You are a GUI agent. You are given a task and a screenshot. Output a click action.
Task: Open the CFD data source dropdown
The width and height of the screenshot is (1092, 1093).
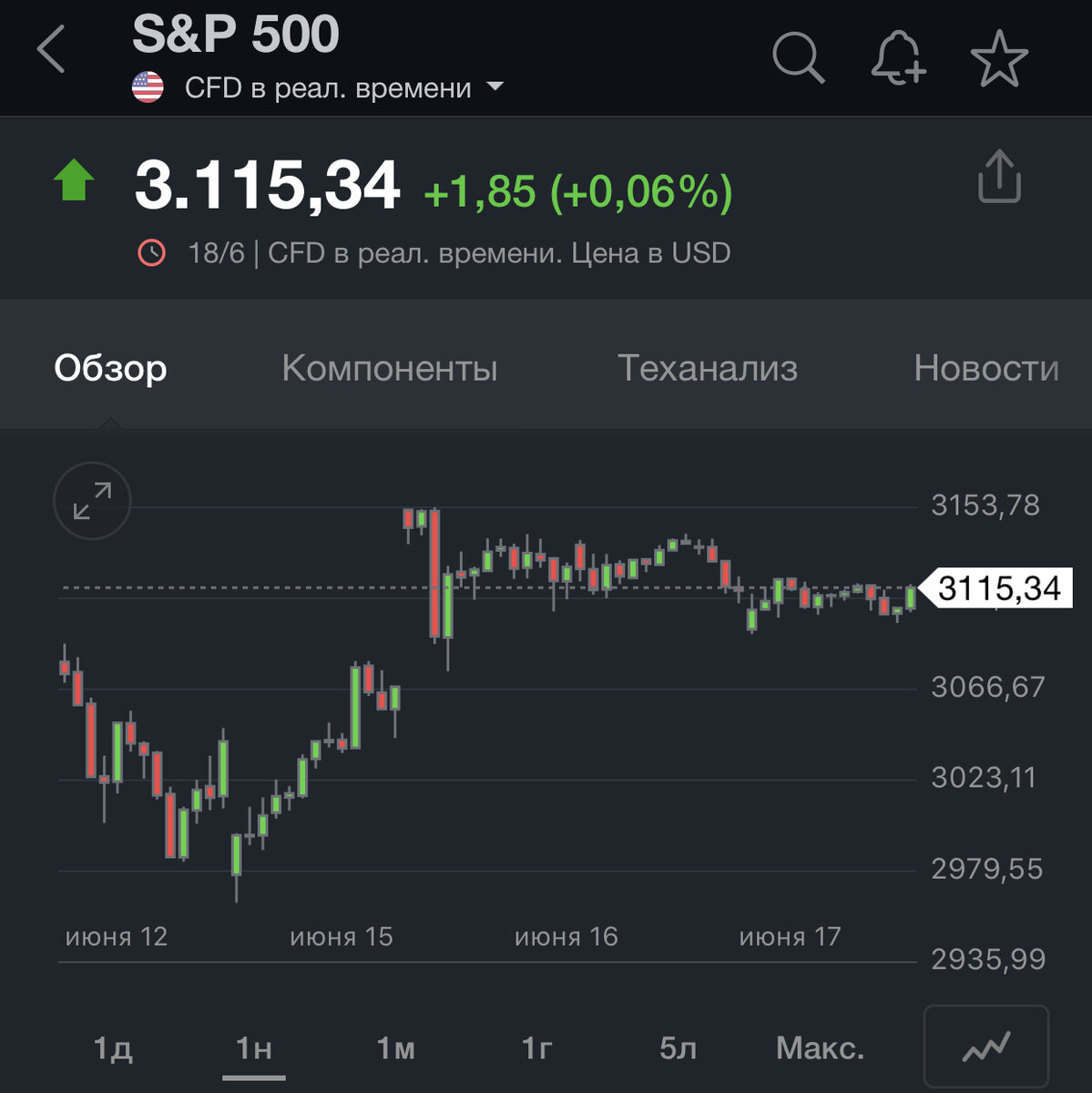click(495, 87)
